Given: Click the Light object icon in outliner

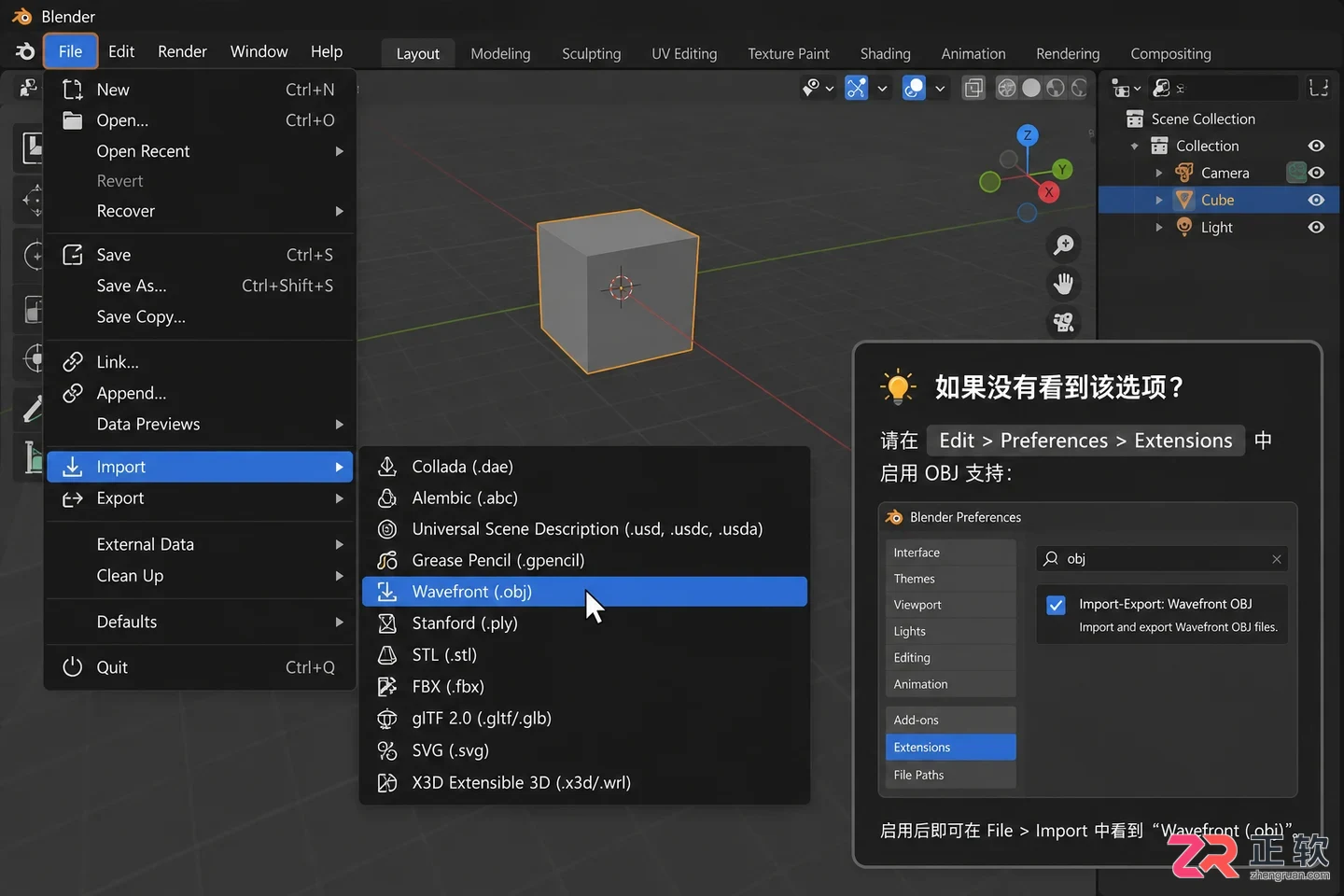Looking at the screenshot, I should [1184, 227].
